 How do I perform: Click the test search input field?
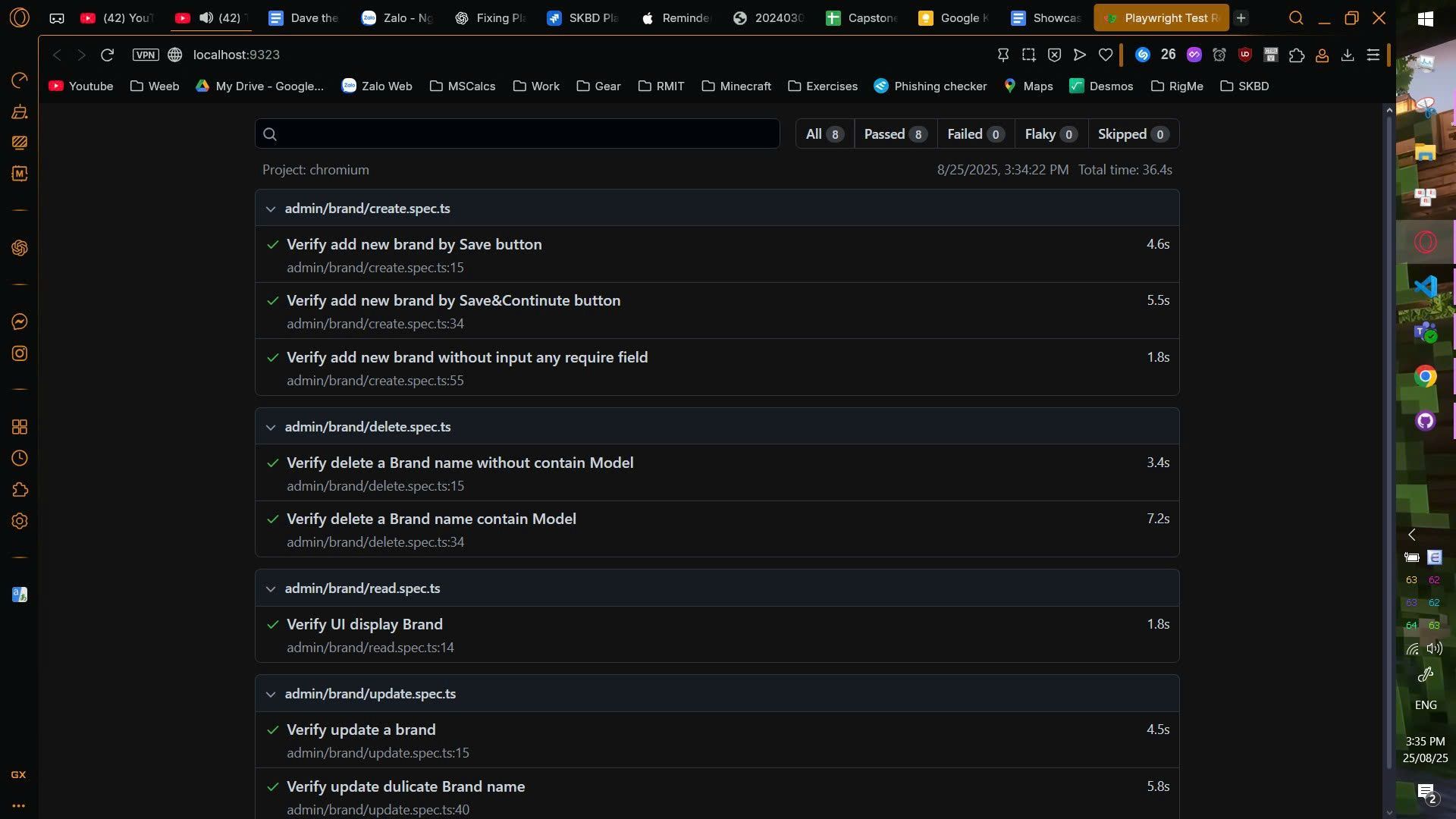[x=523, y=134]
